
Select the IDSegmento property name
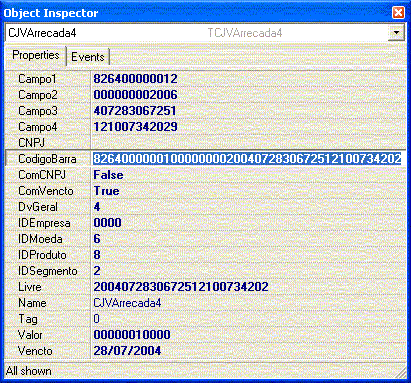point(48,271)
